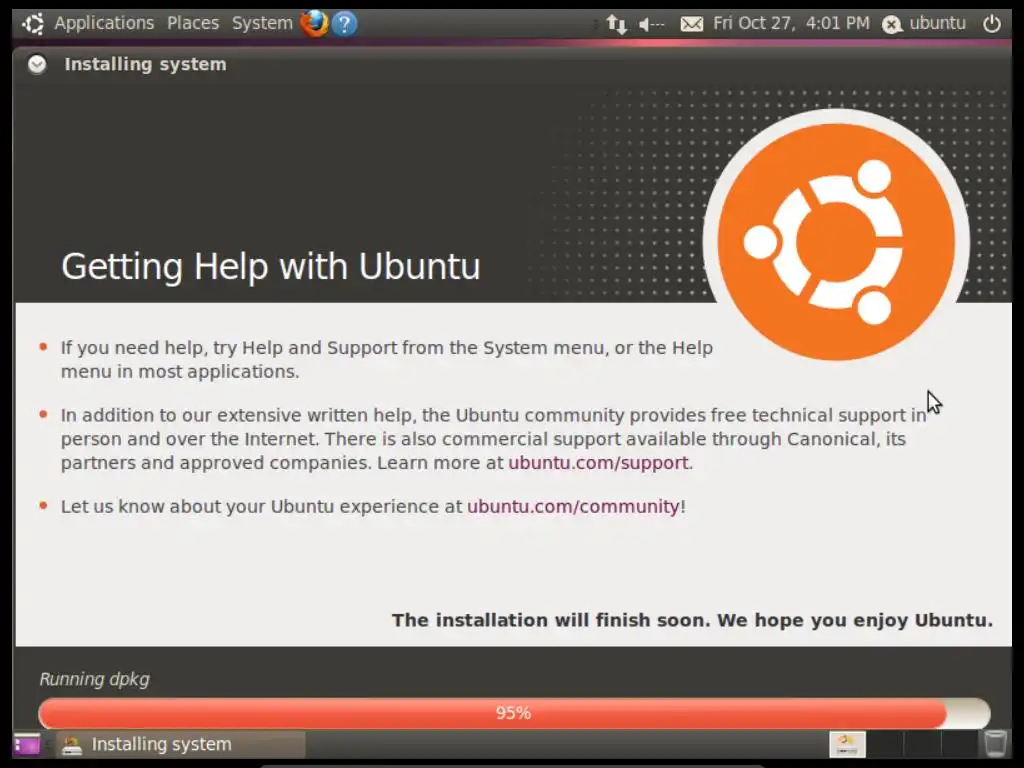Click the 95% installation progress bar
This screenshot has height=768, width=1024.
pos(514,713)
